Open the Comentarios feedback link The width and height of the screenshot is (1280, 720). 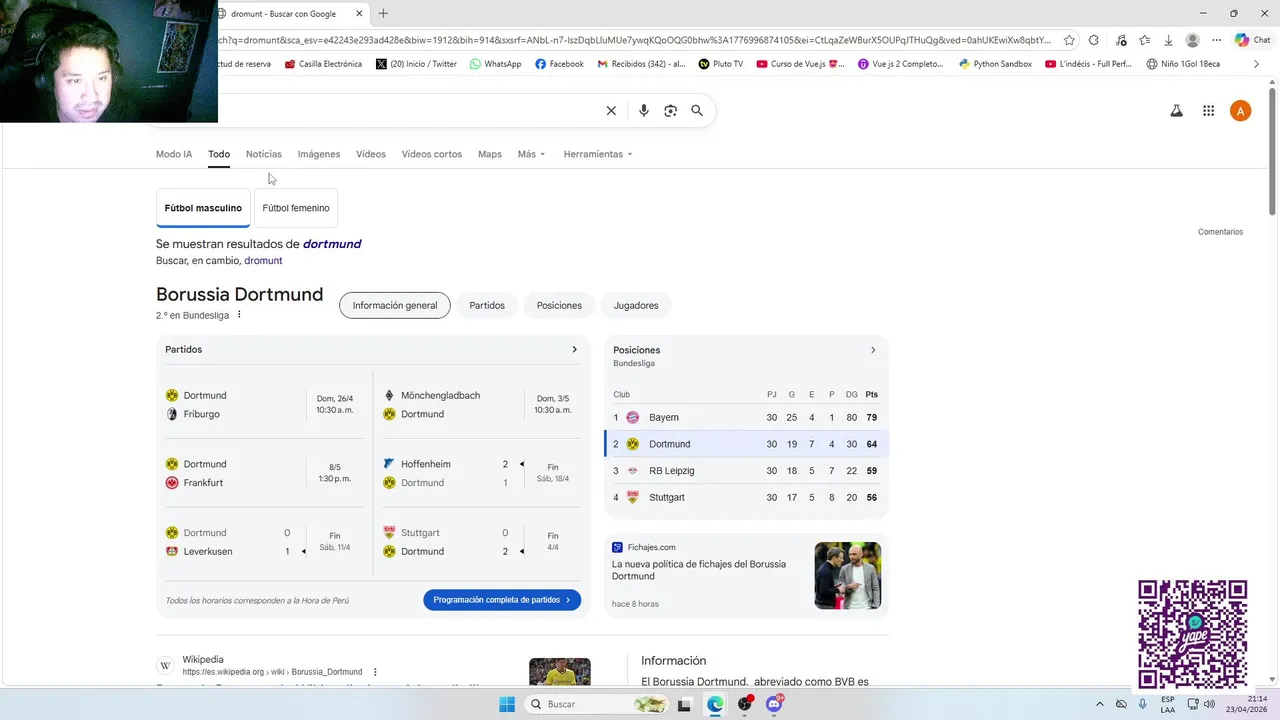[x=1220, y=232]
